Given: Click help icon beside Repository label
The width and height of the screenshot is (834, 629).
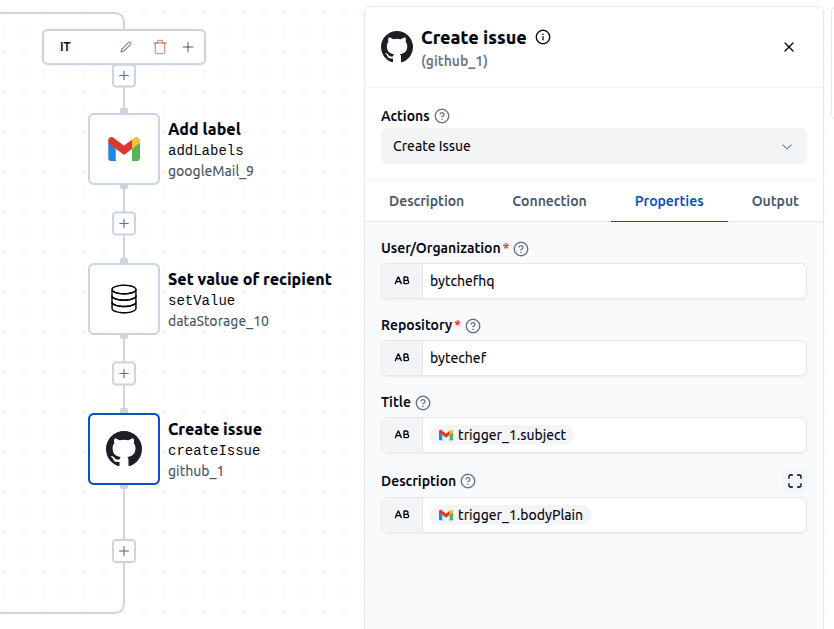Looking at the screenshot, I should point(473,326).
